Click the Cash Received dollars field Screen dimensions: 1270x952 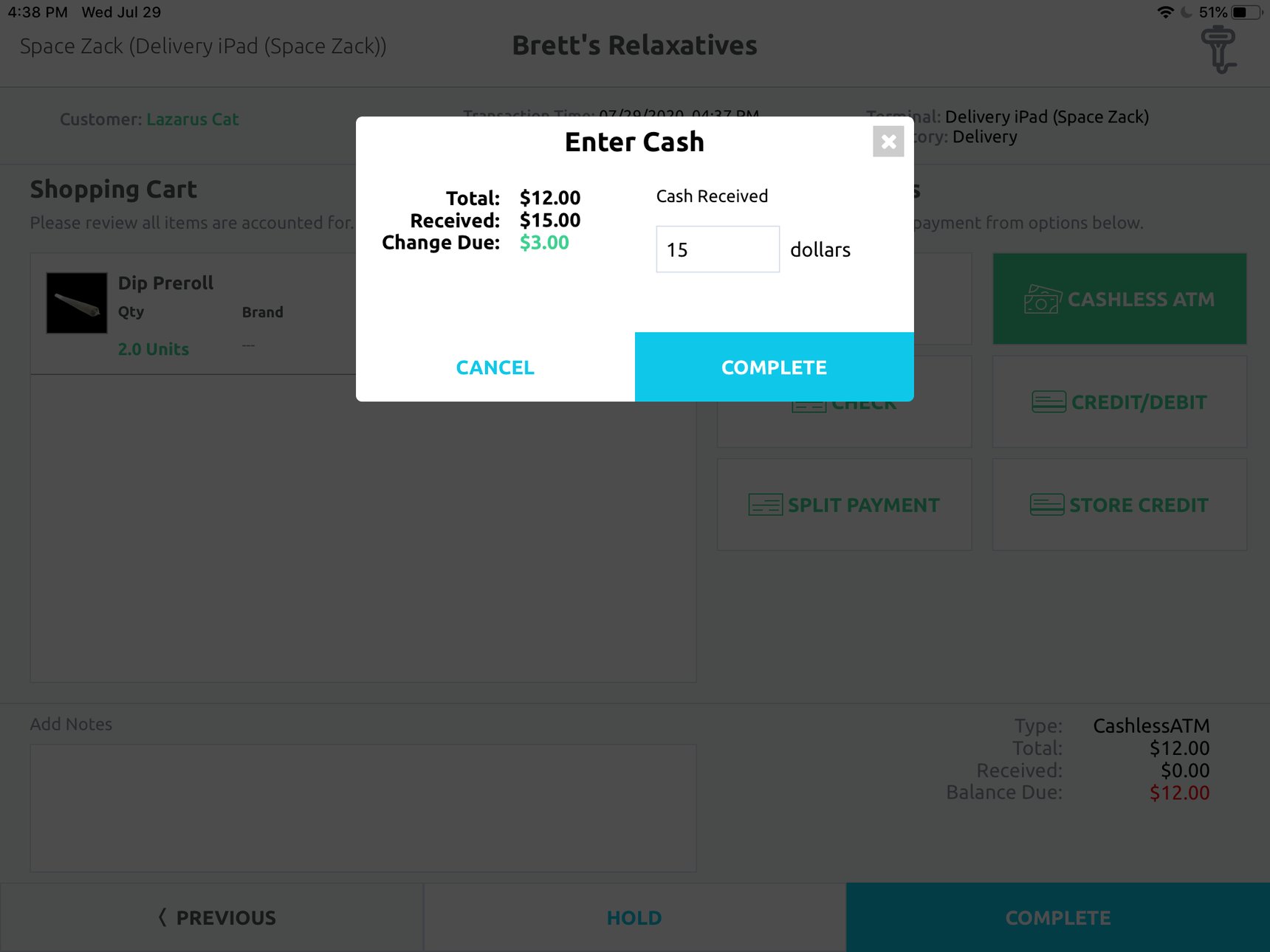(x=717, y=249)
